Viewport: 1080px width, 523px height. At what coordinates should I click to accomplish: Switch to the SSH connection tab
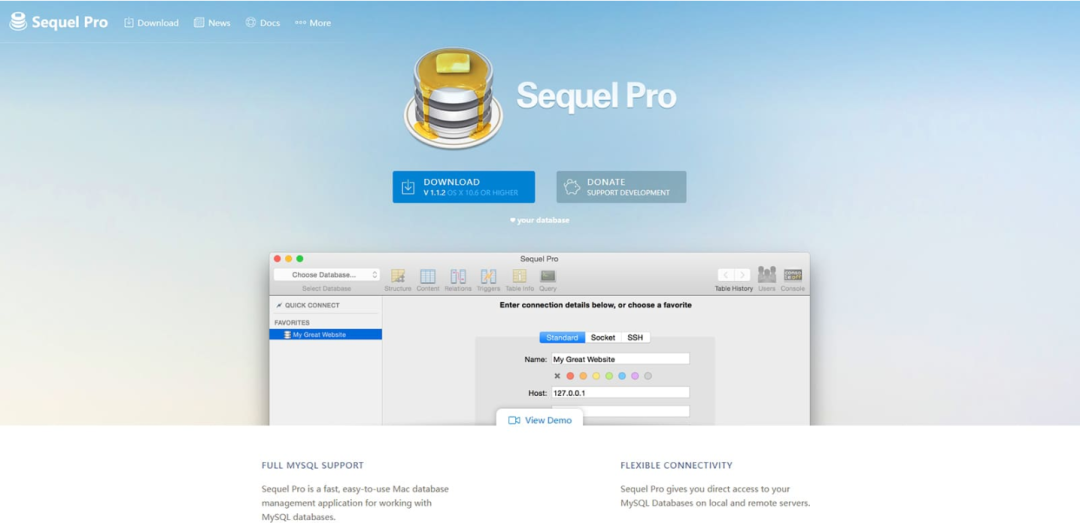pyautogui.click(x=635, y=338)
